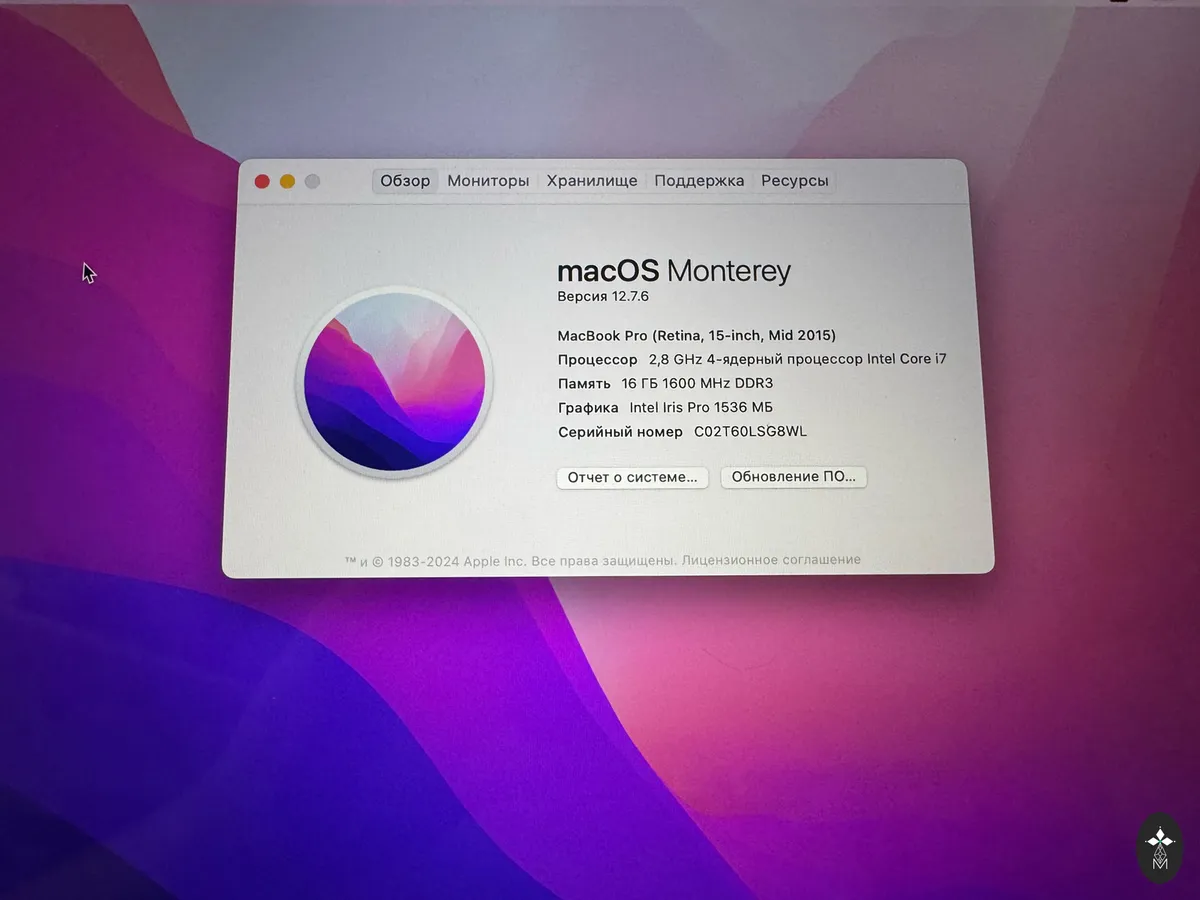Switch to the Обзор tab
This screenshot has height=900, width=1200.
[x=405, y=181]
